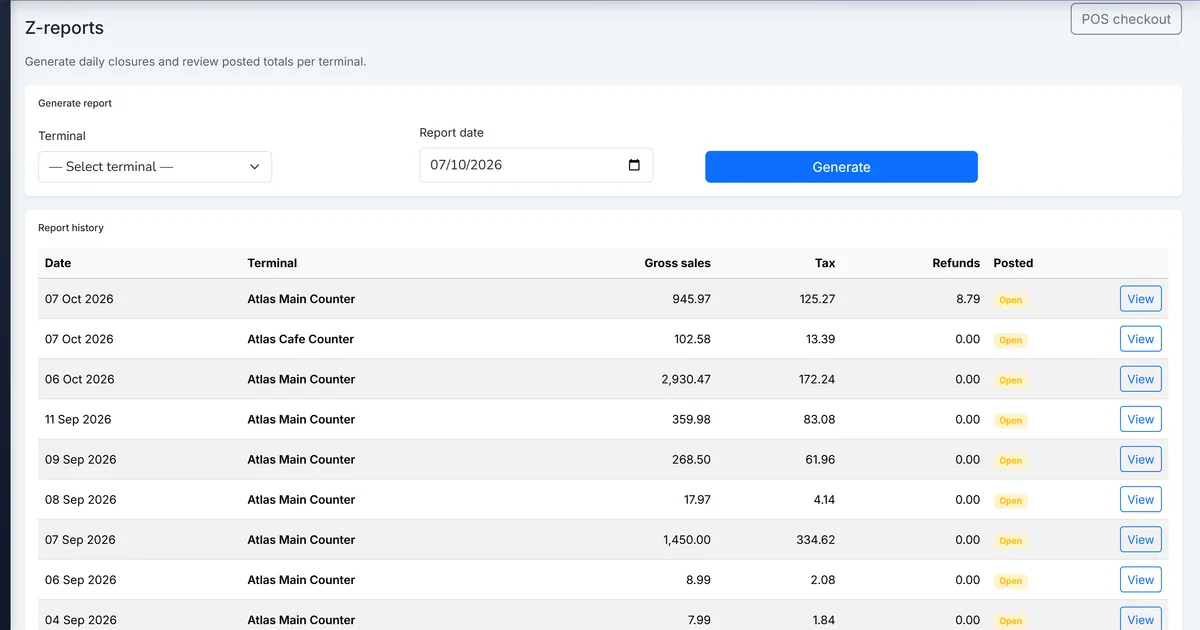The height and width of the screenshot is (630, 1200).
Task: Click the Generate report section label
Action: point(75,103)
